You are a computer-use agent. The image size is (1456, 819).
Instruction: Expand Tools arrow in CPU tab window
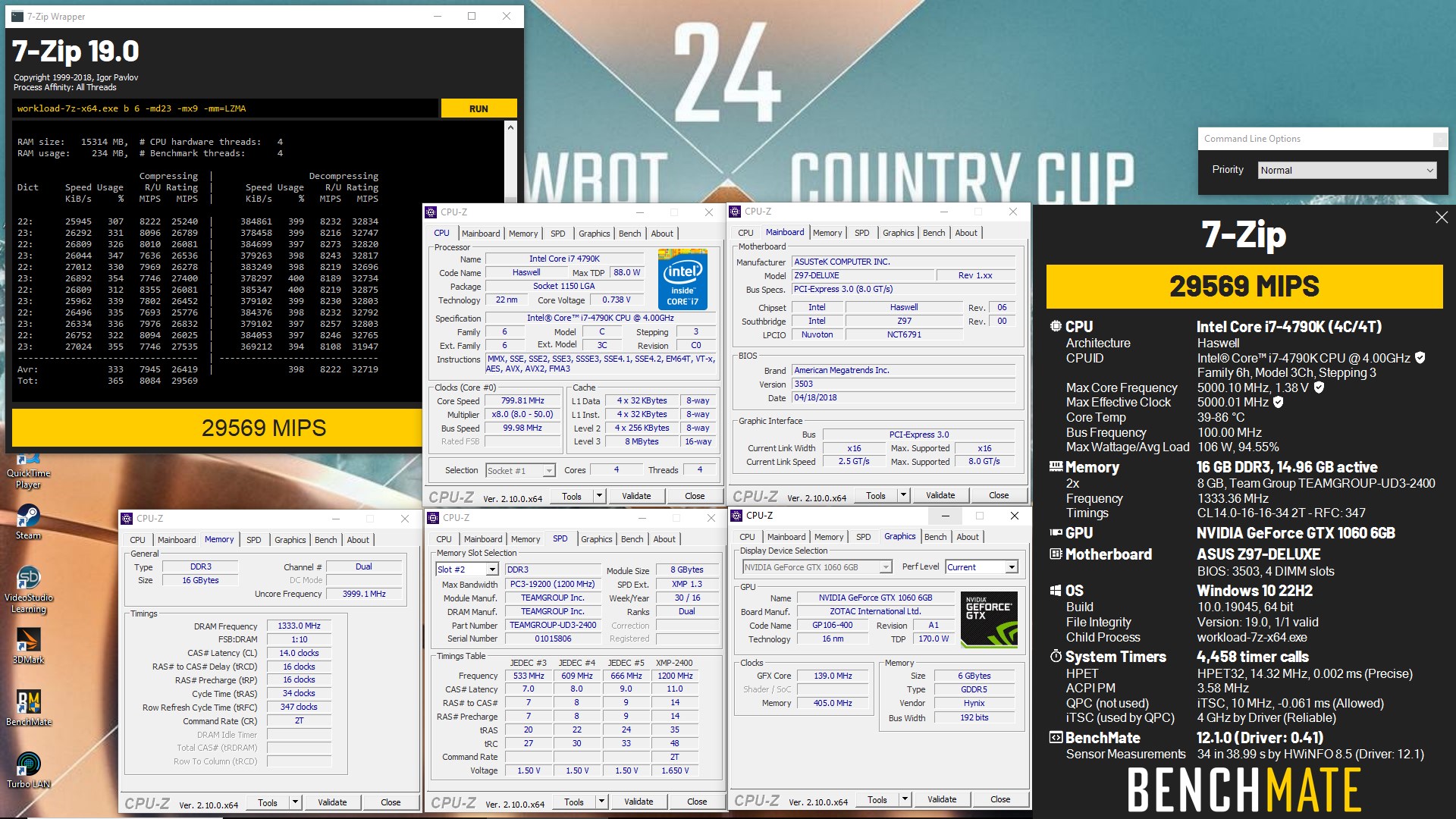(x=599, y=496)
